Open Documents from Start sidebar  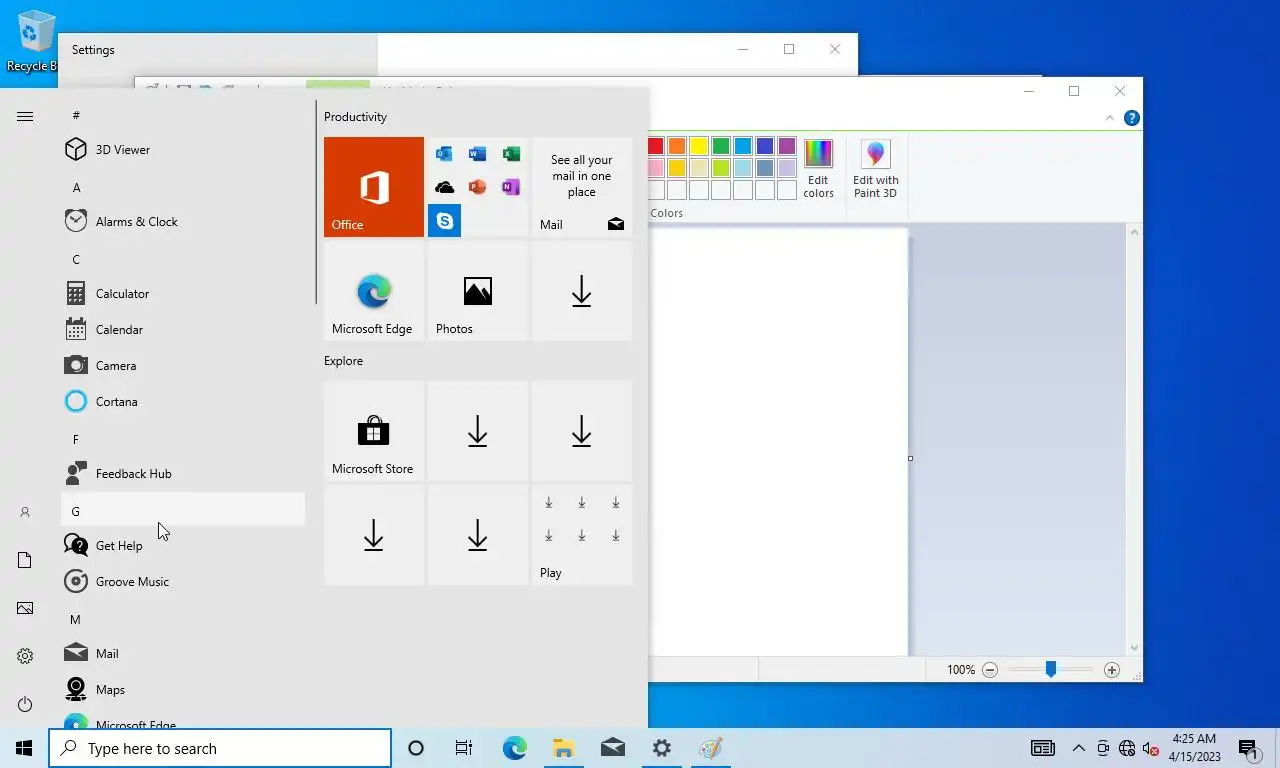click(x=25, y=561)
